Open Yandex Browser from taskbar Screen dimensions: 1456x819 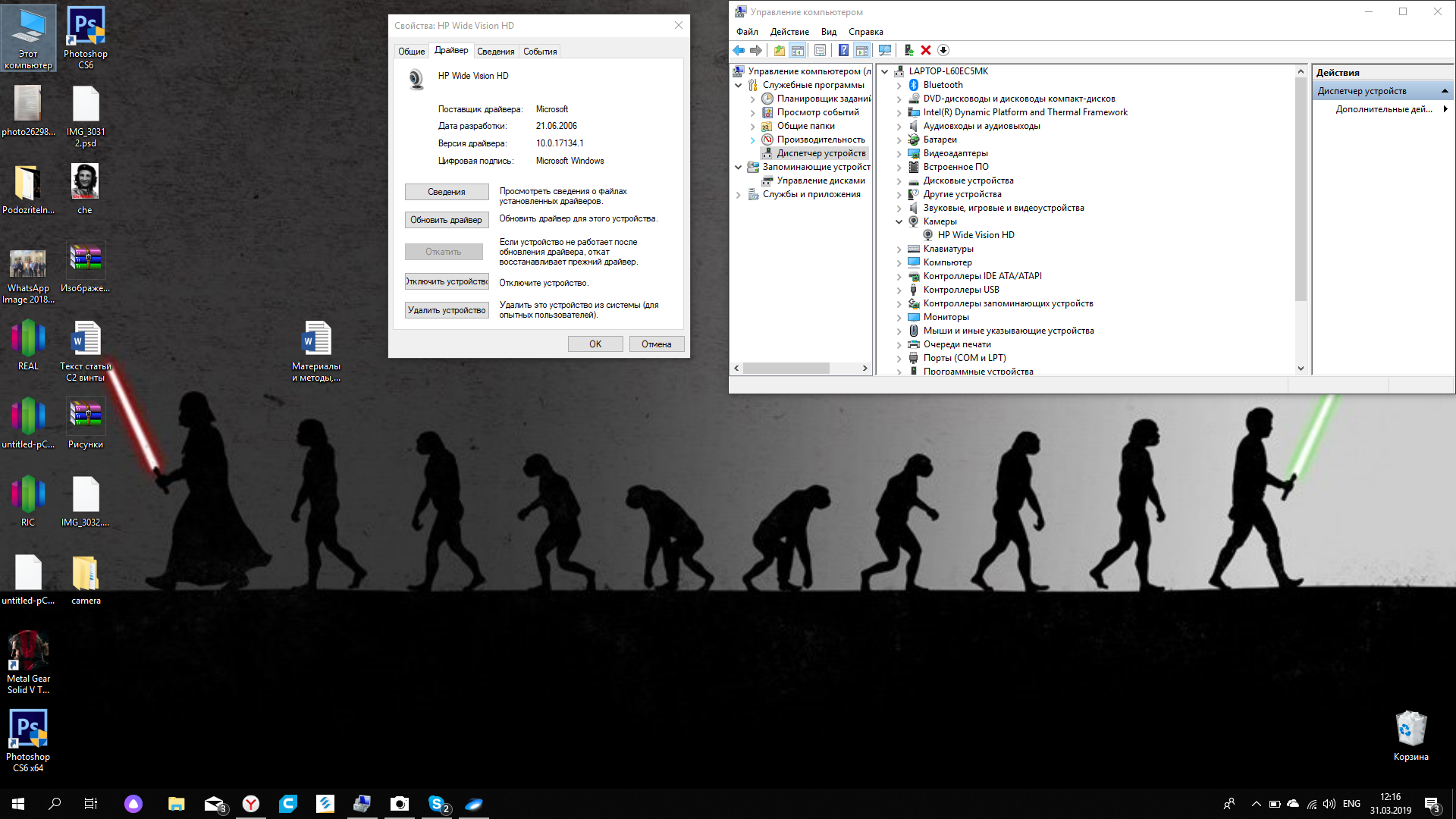251,804
